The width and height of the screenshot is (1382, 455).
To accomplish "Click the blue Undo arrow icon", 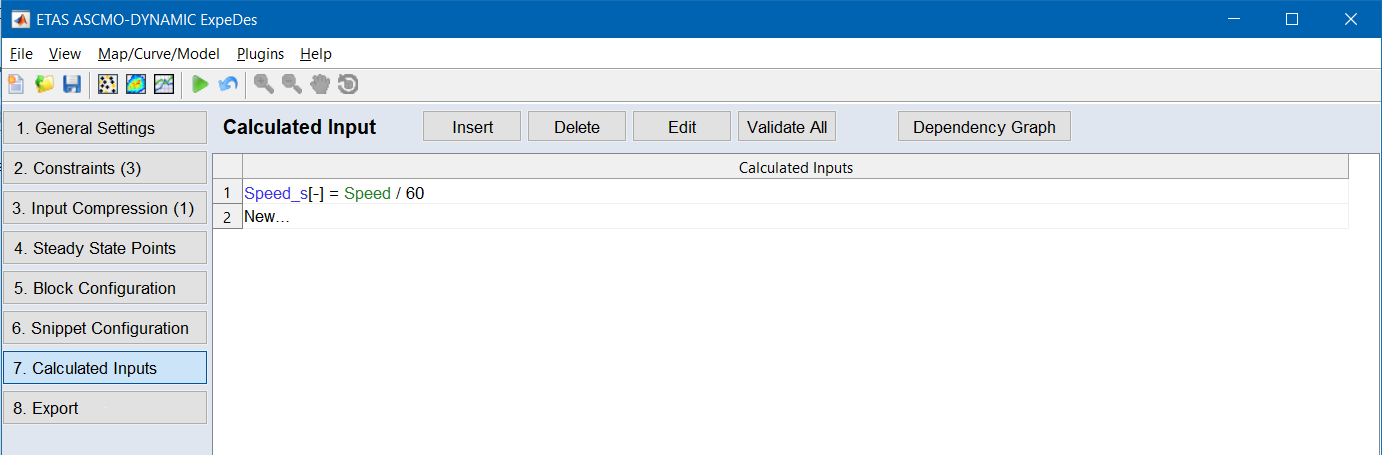I will (x=228, y=85).
